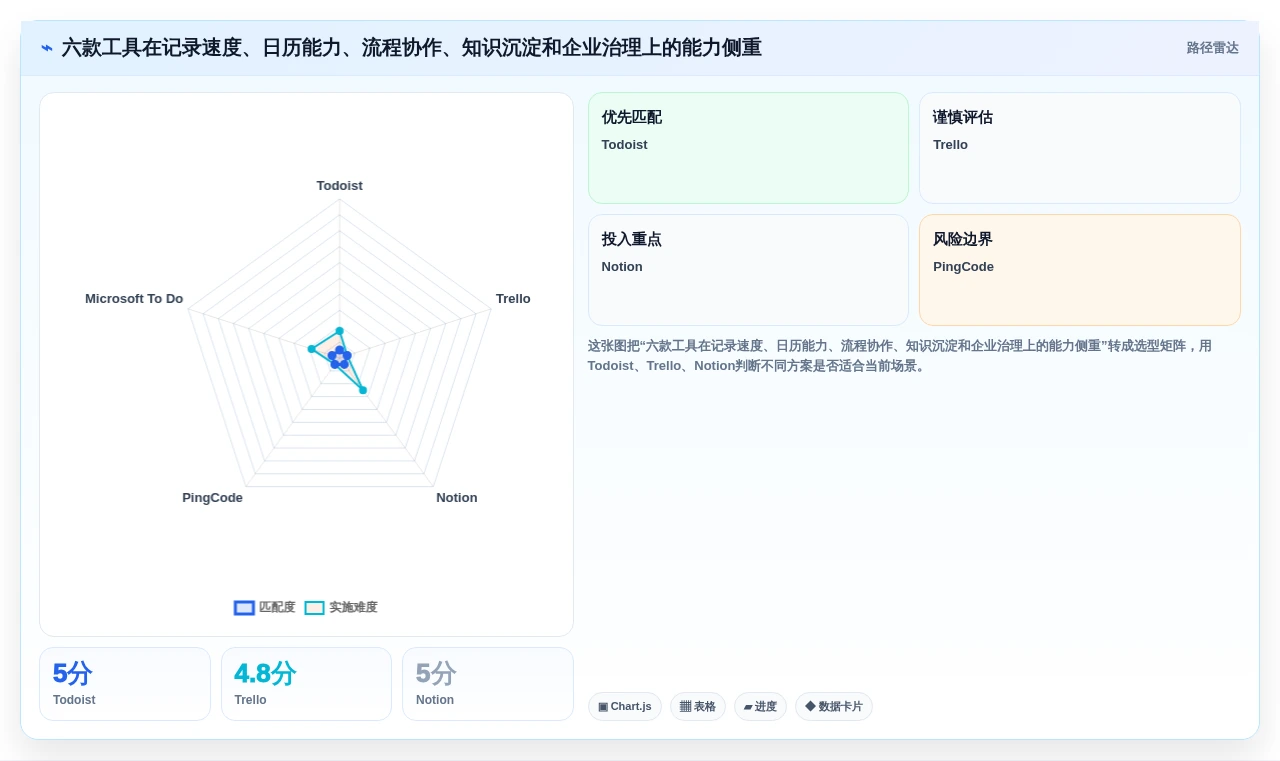
Task: Select the Chart.js tag
Action: coord(625,706)
